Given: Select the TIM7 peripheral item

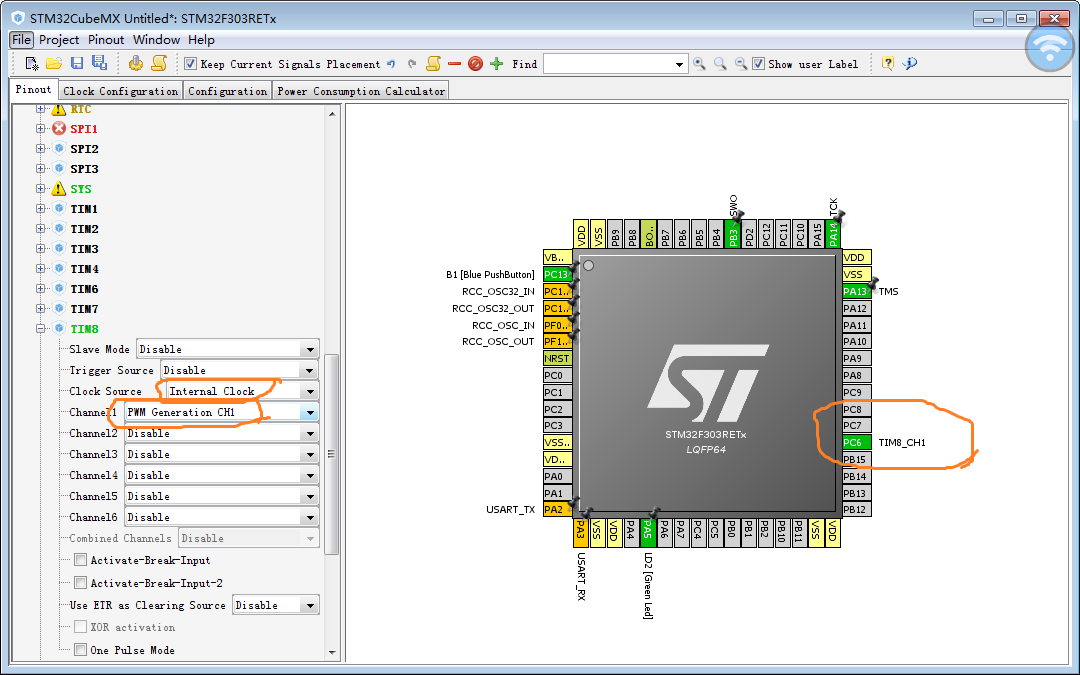Looking at the screenshot, I should (84, 309).
